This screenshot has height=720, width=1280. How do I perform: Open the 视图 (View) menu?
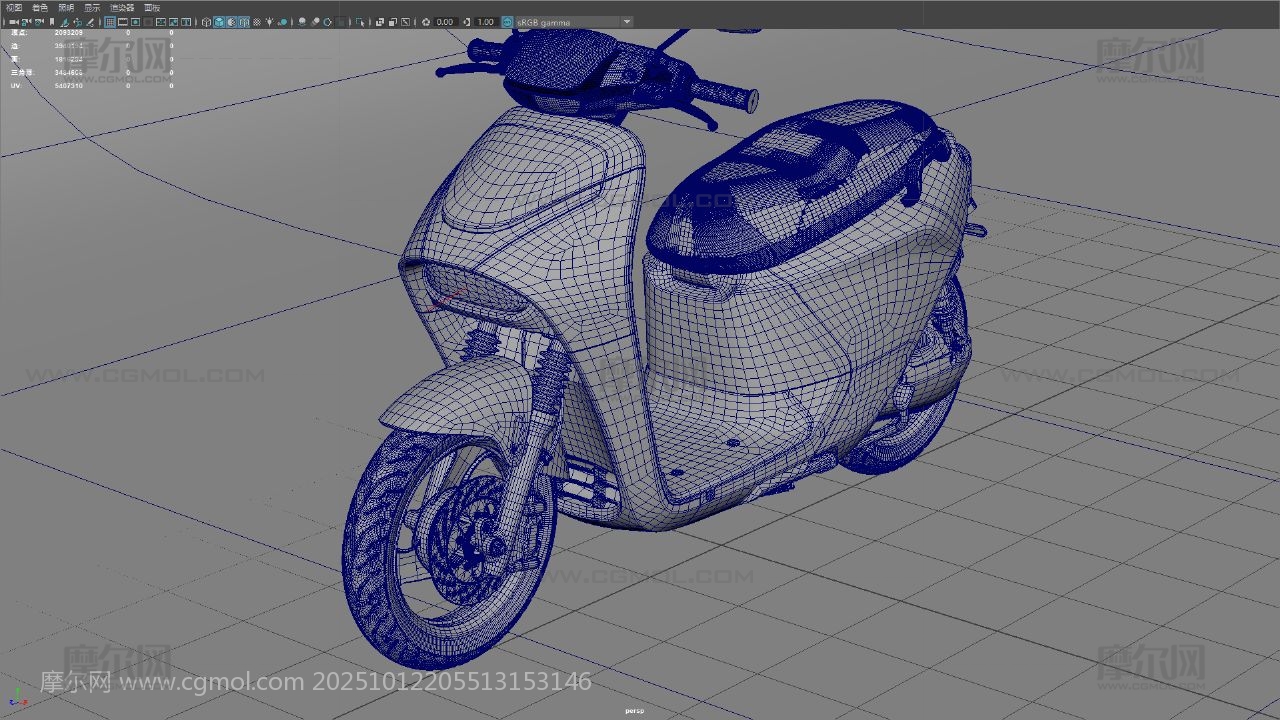tap(14, 7)
